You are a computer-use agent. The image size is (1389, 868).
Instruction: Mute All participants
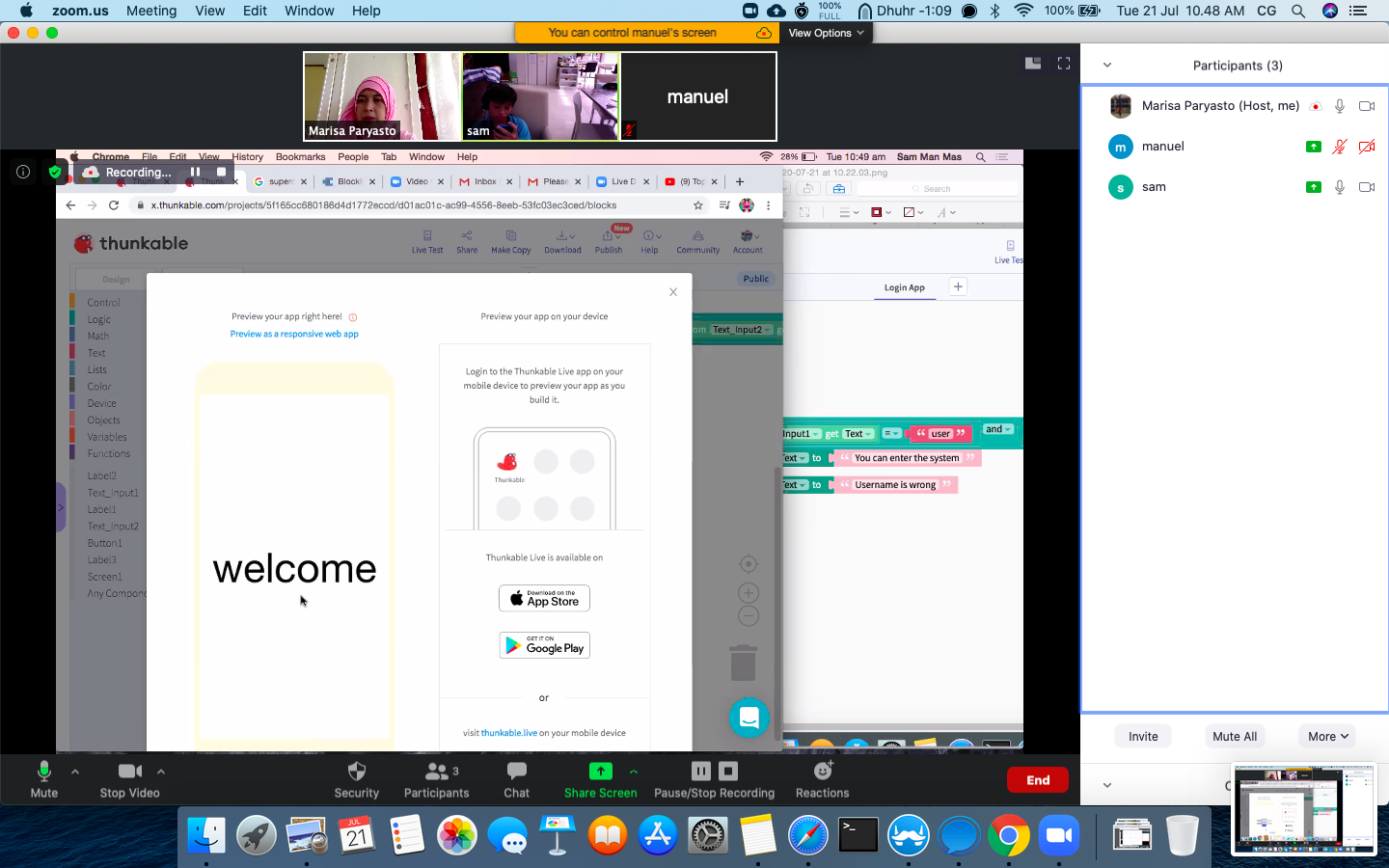tap(1235, 736)
